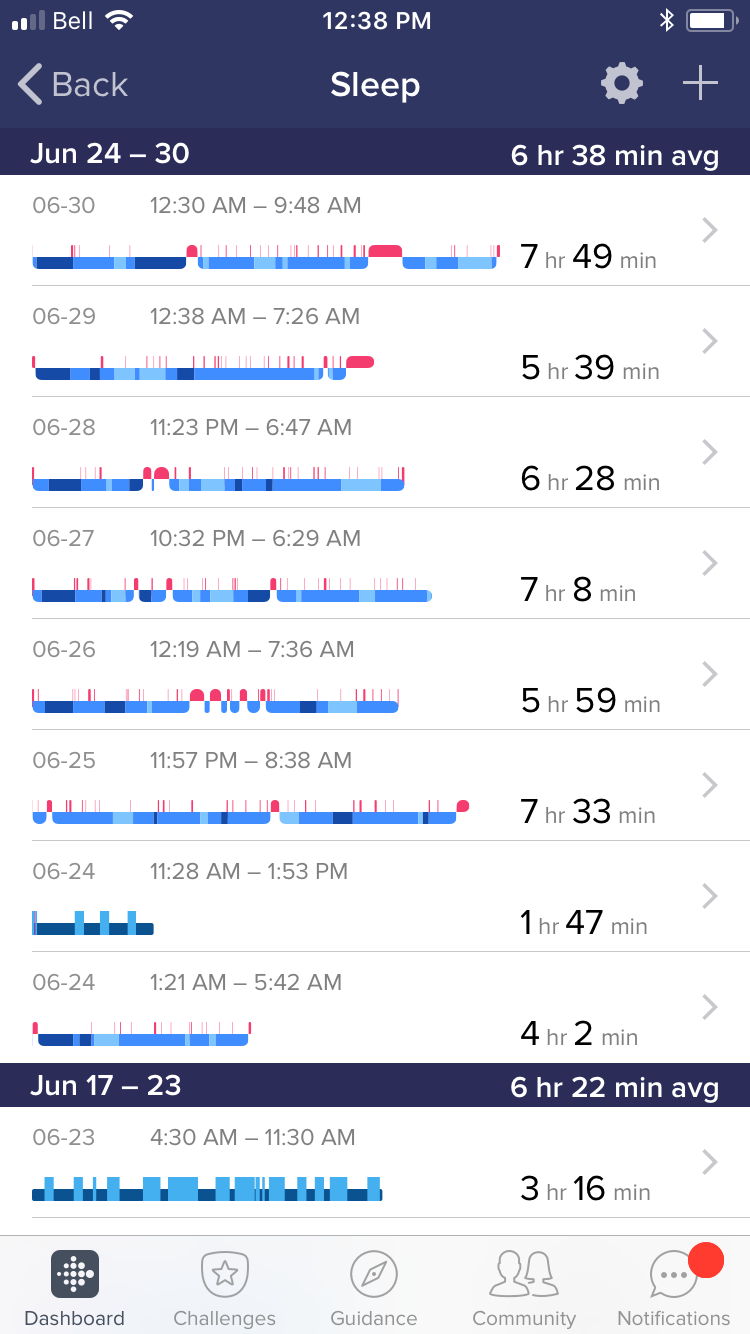Open the 11:28 AM – 1:53 PM nap entry
Image resolution: width=750 pixels, height=1334 pixels.
(x=249, y=871)
